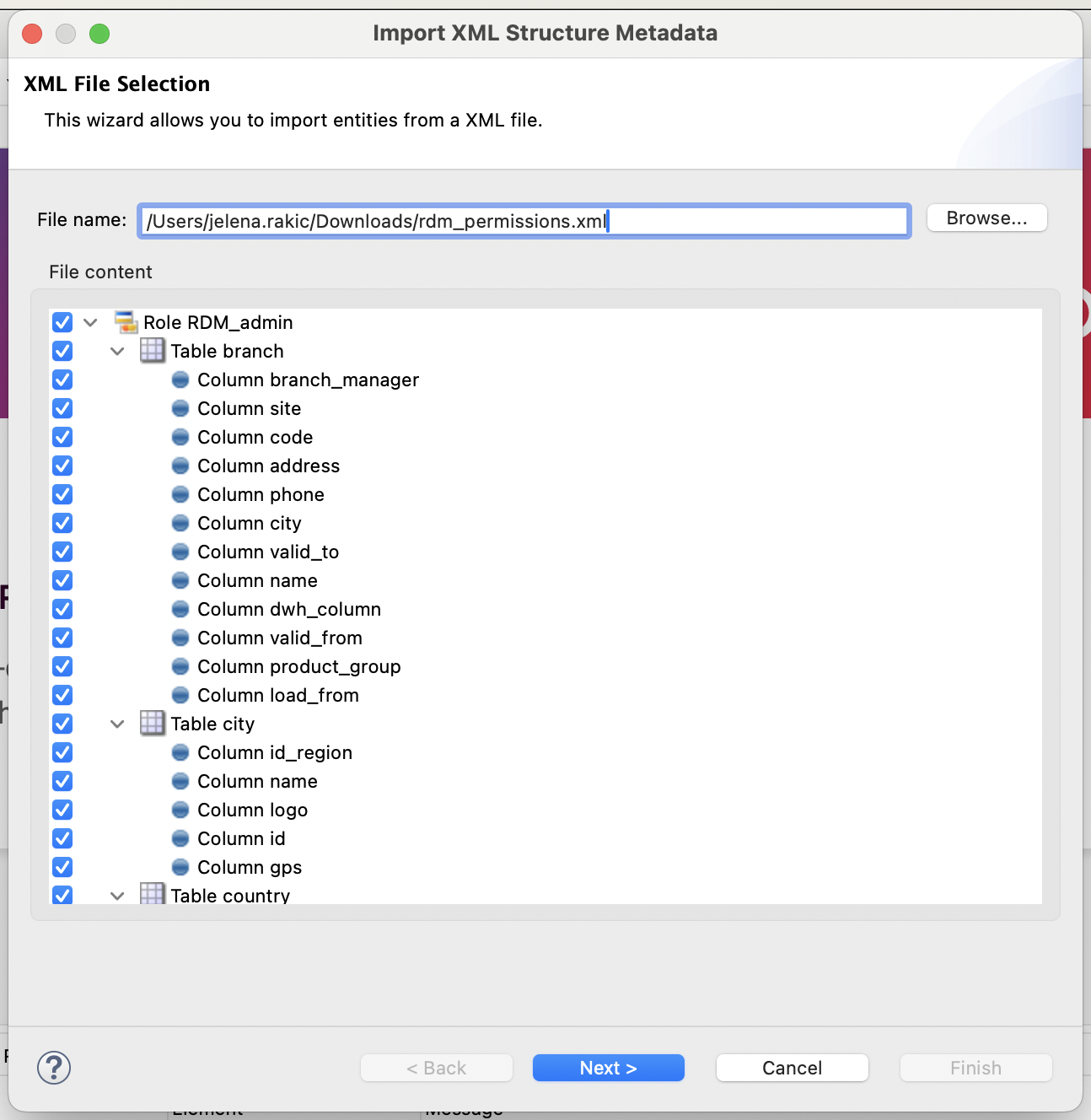Viewport: 1091px width, 1120px height.
Task: Click the sphere icon next to Column valid_to
Action: tap(180, 552)
